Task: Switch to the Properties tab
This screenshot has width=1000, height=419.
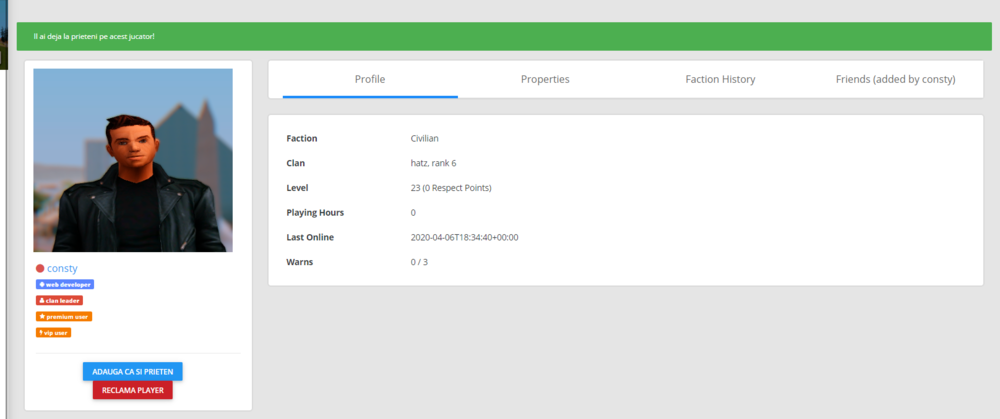Action: tap(545, 80)
